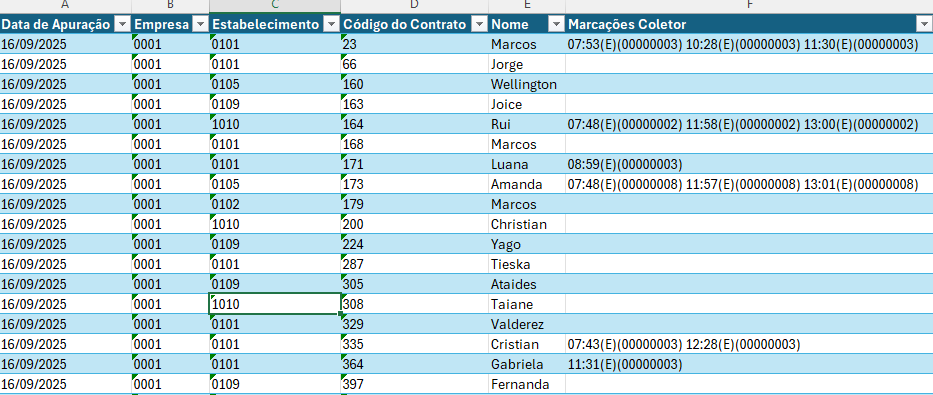Image resolution: width=933 pixels, height=395 pixels.
Task: Select Marcações cell starting 07:48(E)(00000002)
Action: (x=749, y=124)
